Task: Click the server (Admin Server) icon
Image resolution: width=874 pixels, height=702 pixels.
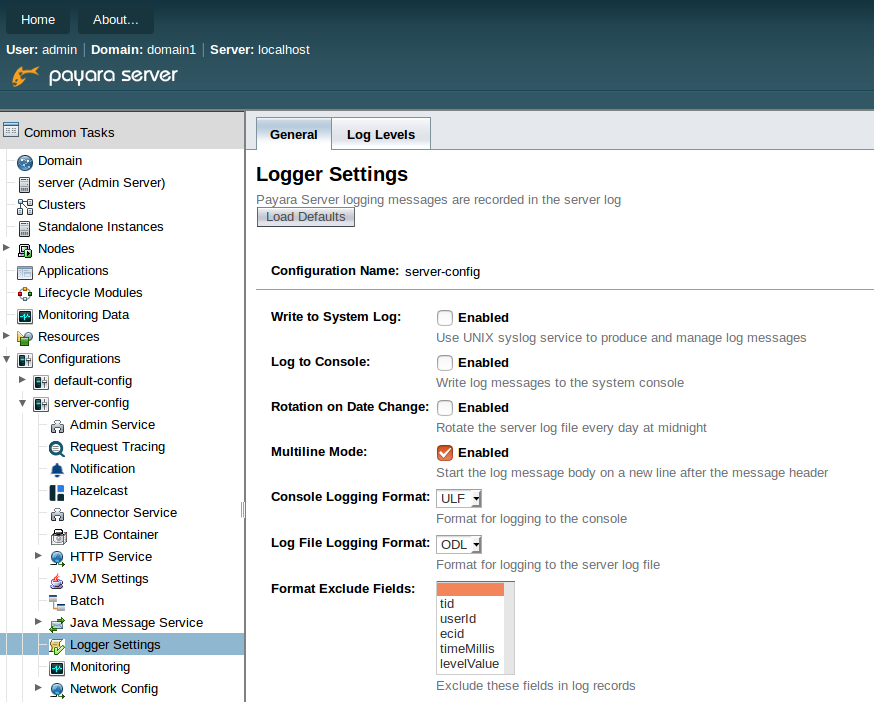Action: [x=25, y=184]
